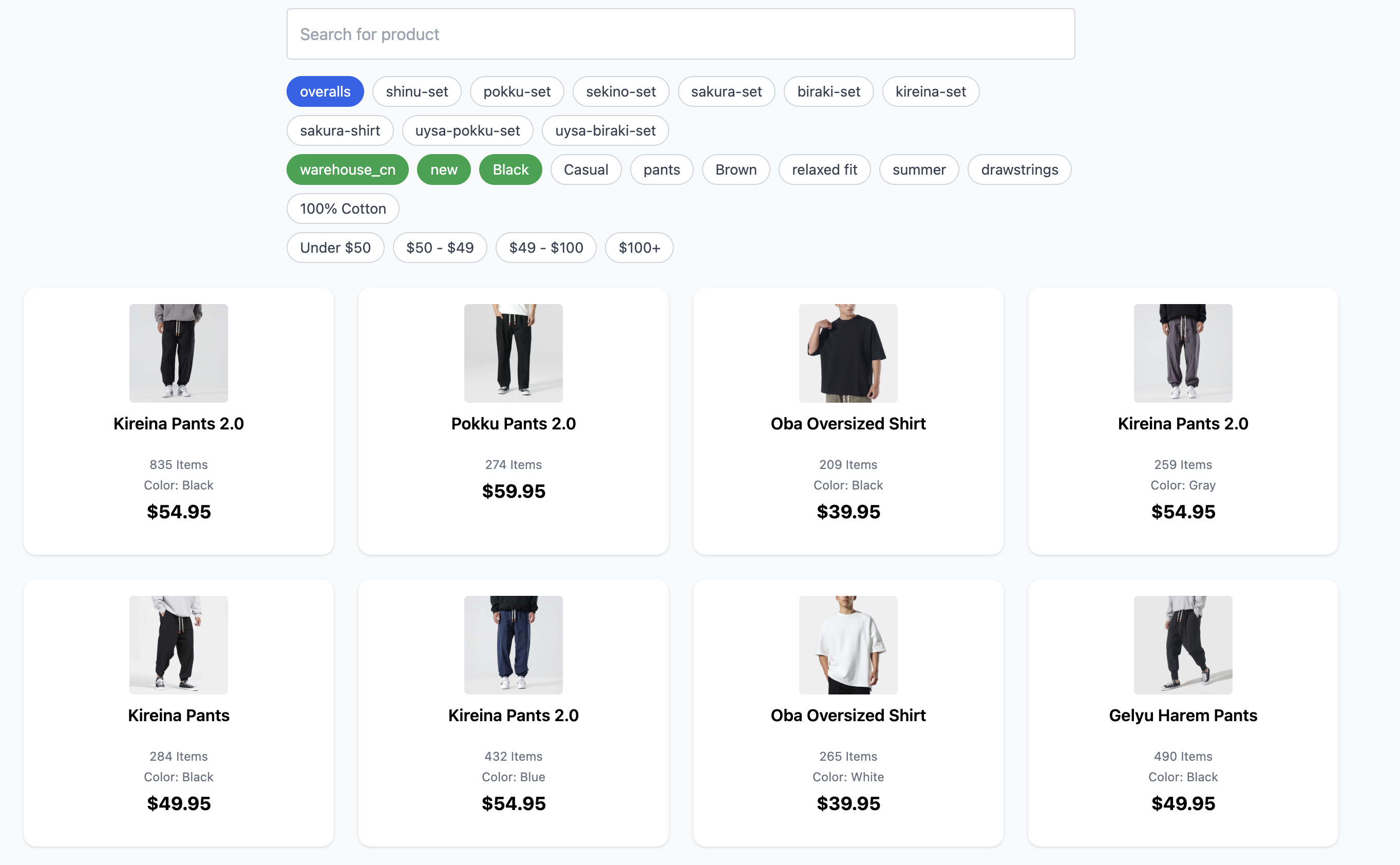Click the 209 Items stock count
The image size is (1400, 865).
pyautogui.click(x=848, y=464)
